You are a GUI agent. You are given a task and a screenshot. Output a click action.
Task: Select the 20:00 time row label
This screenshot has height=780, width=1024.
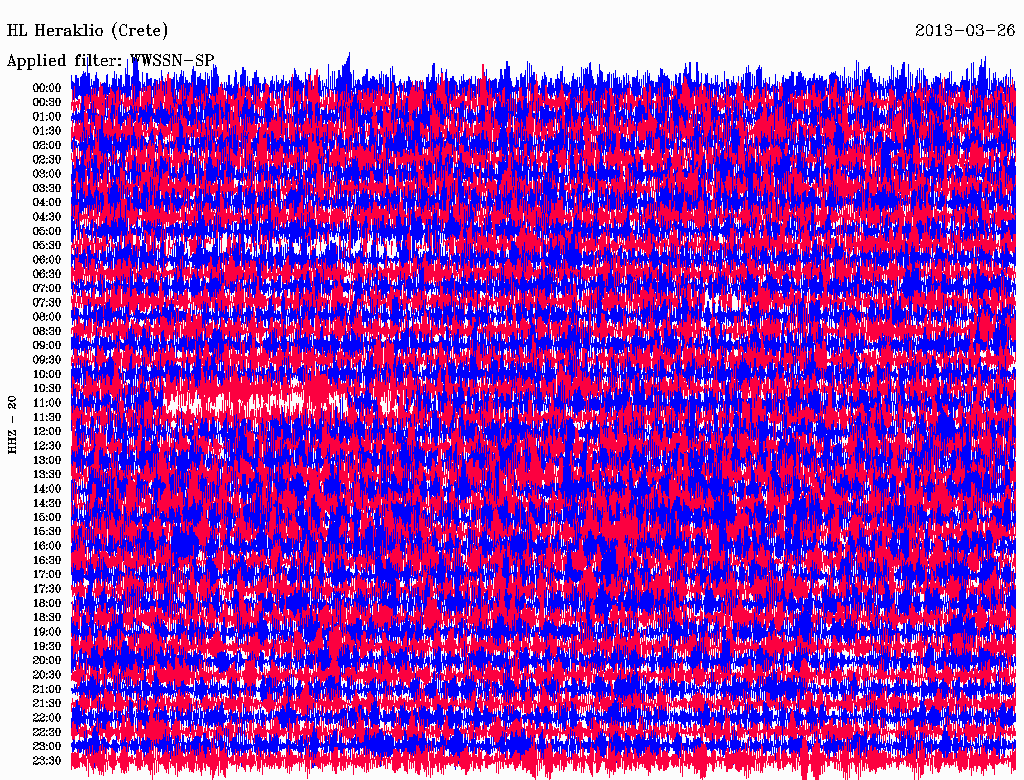click(47, 661)
